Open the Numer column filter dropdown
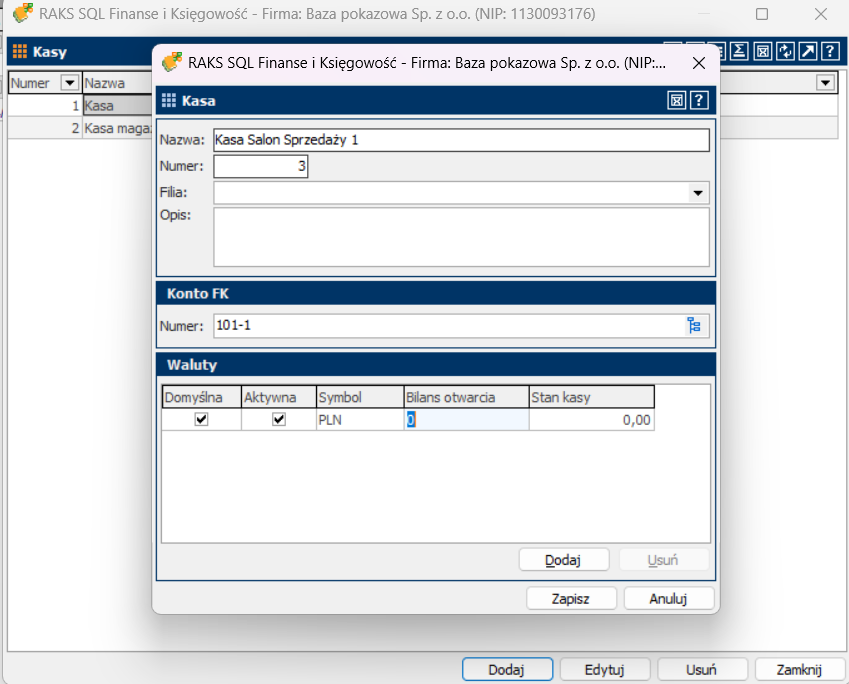This screenshot has width=849, height=684. pos(70,83)
